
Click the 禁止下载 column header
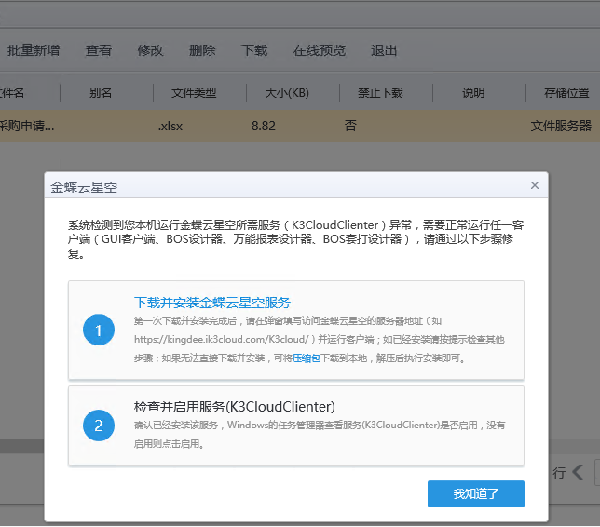click(380, 93)
